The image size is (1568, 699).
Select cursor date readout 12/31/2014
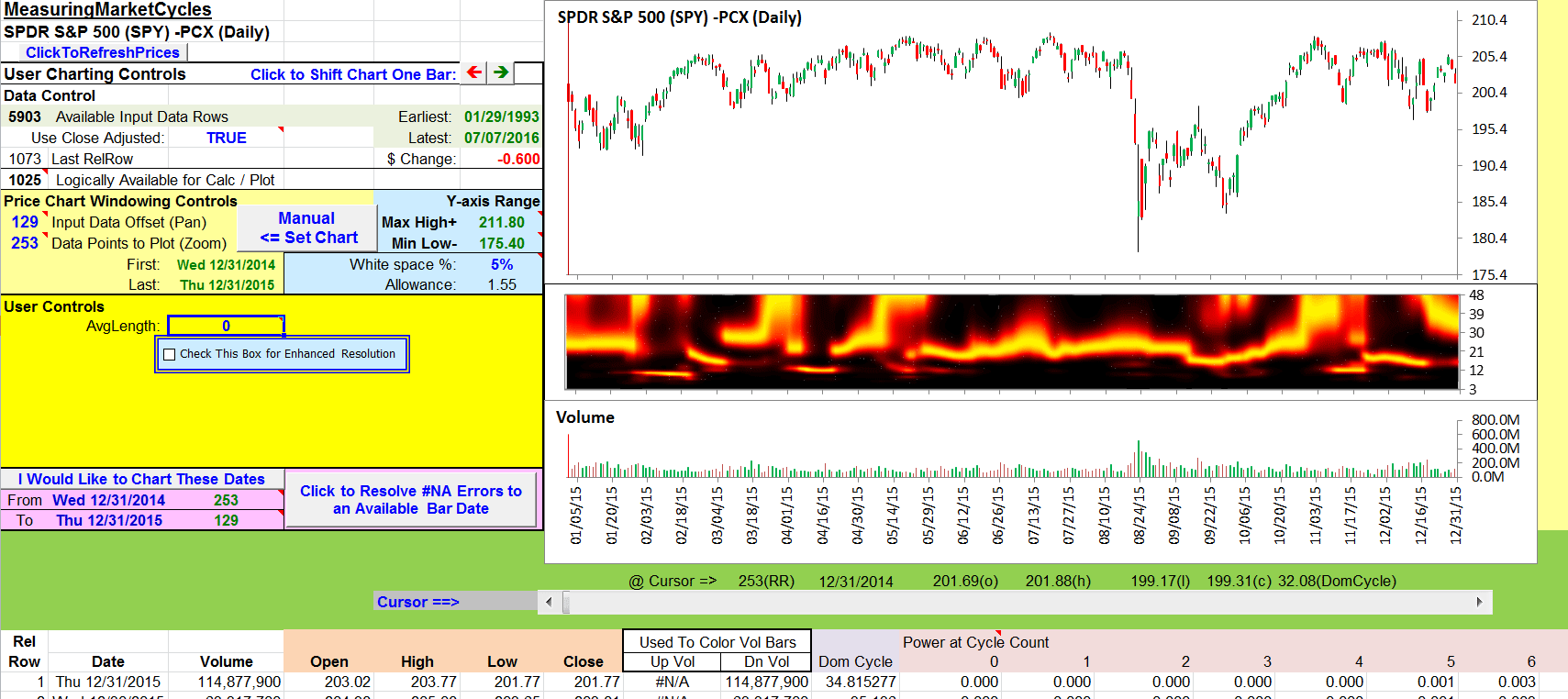click(x=855, y=581)
